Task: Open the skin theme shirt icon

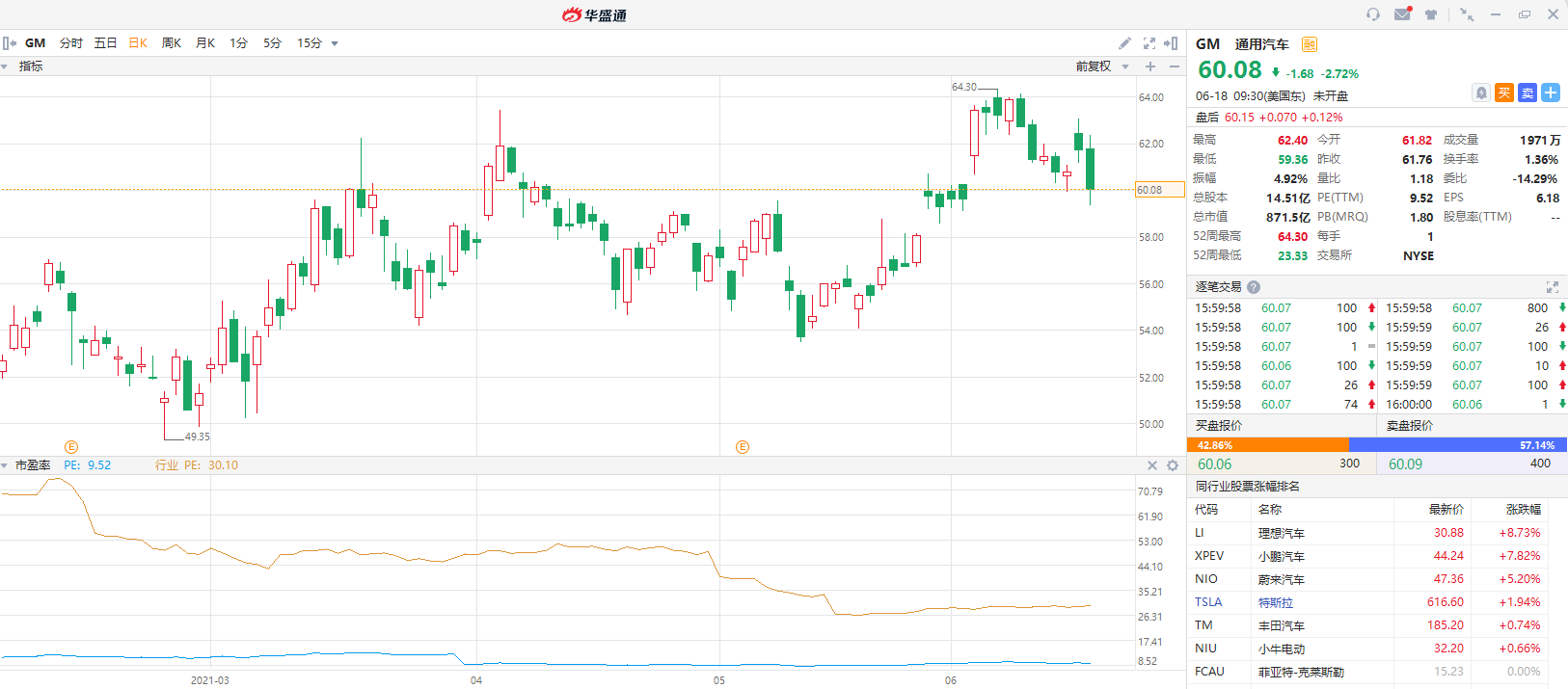Action: tap(1431, 14)
